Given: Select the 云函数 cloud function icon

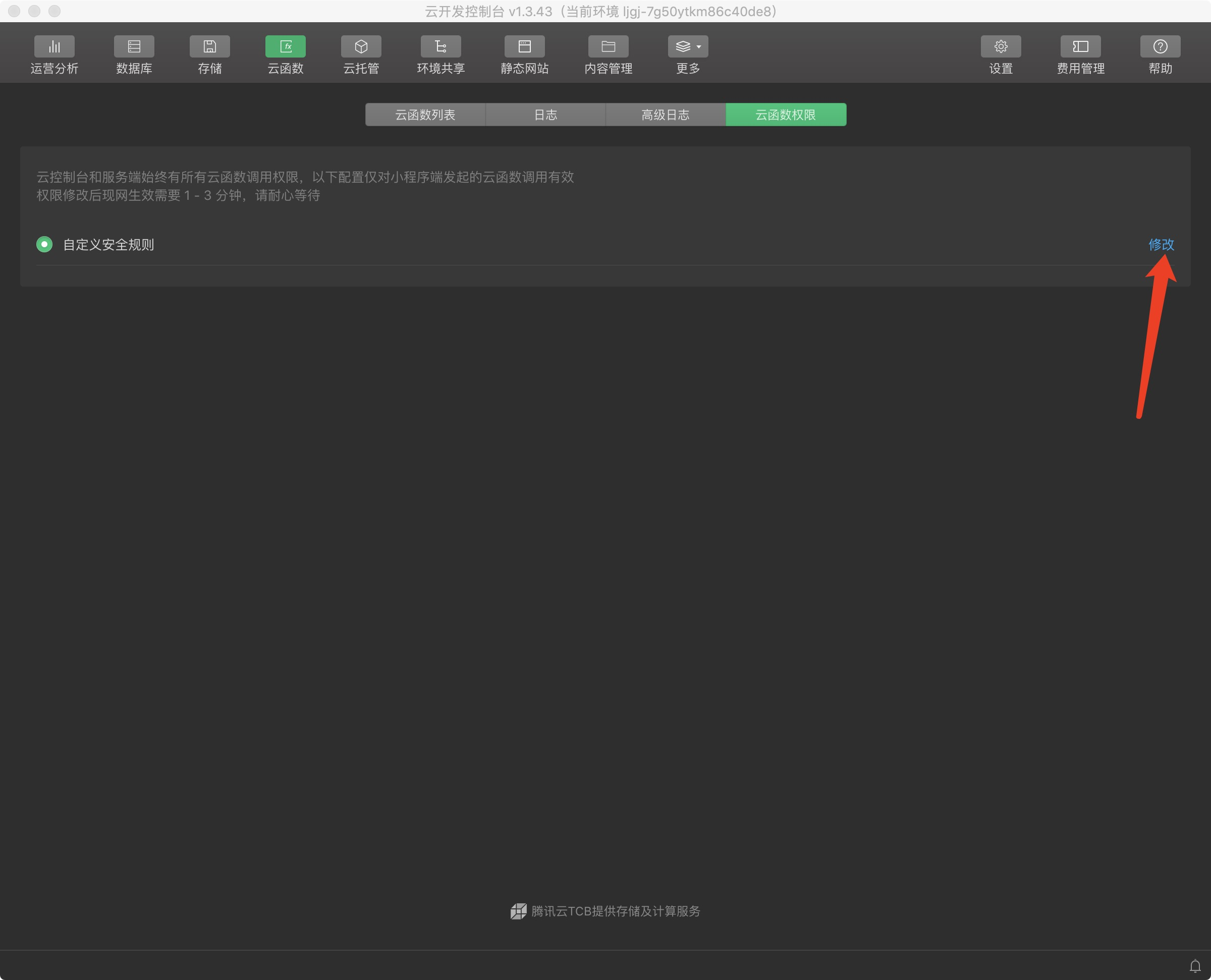Looking at the screenshot, I should pos(286,47).
